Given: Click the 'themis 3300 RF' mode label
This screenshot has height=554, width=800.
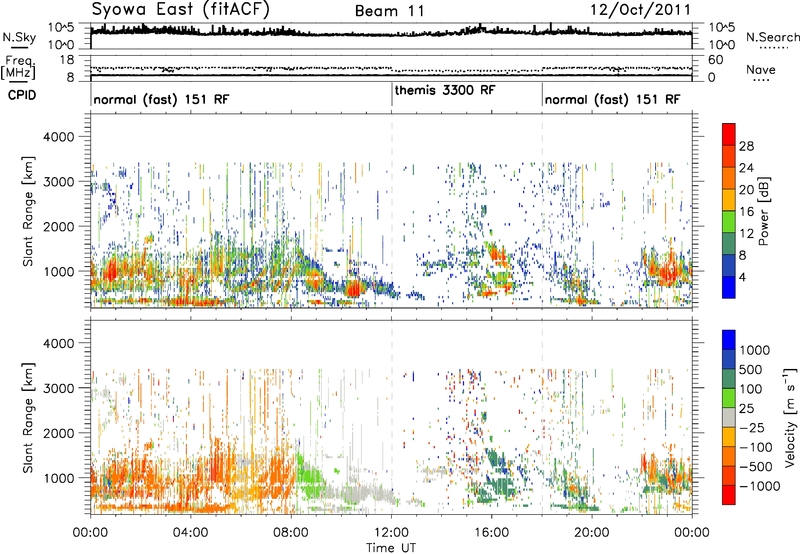Looking at the screenshot, I should pyautogui.click(x=445, y=90).
